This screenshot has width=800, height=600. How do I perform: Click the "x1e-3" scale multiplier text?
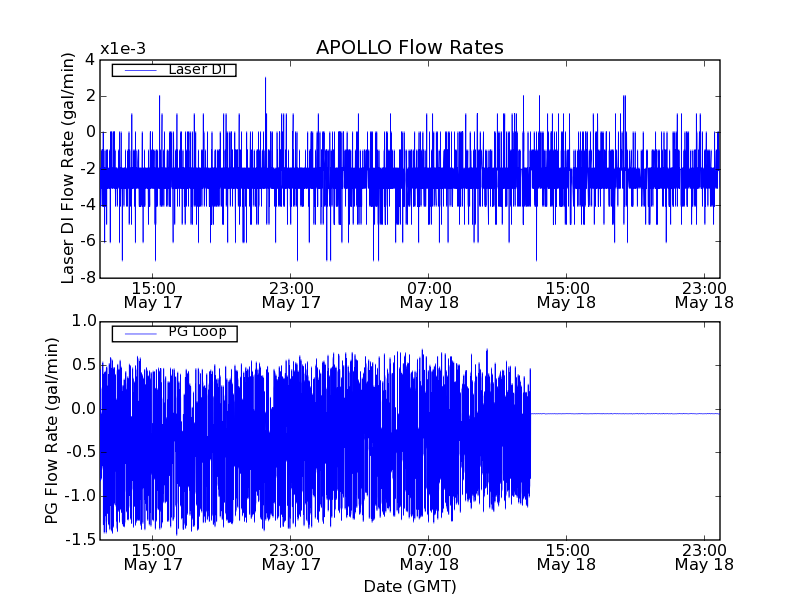pos(123,49)
